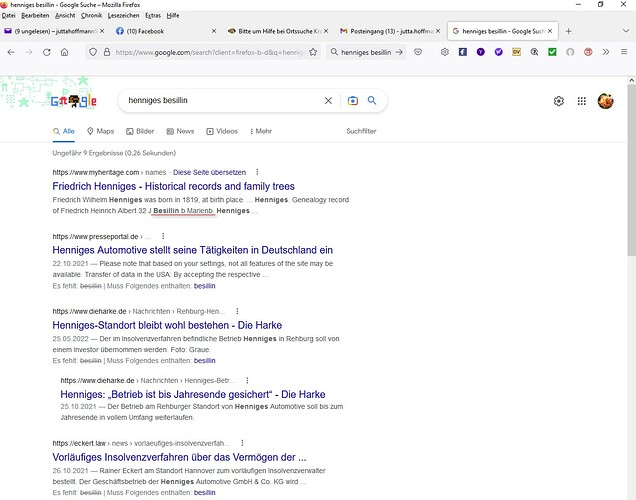636x500 pixels.
Task: Go forward using browser forward arrow
Action: [x=29, y=52]
